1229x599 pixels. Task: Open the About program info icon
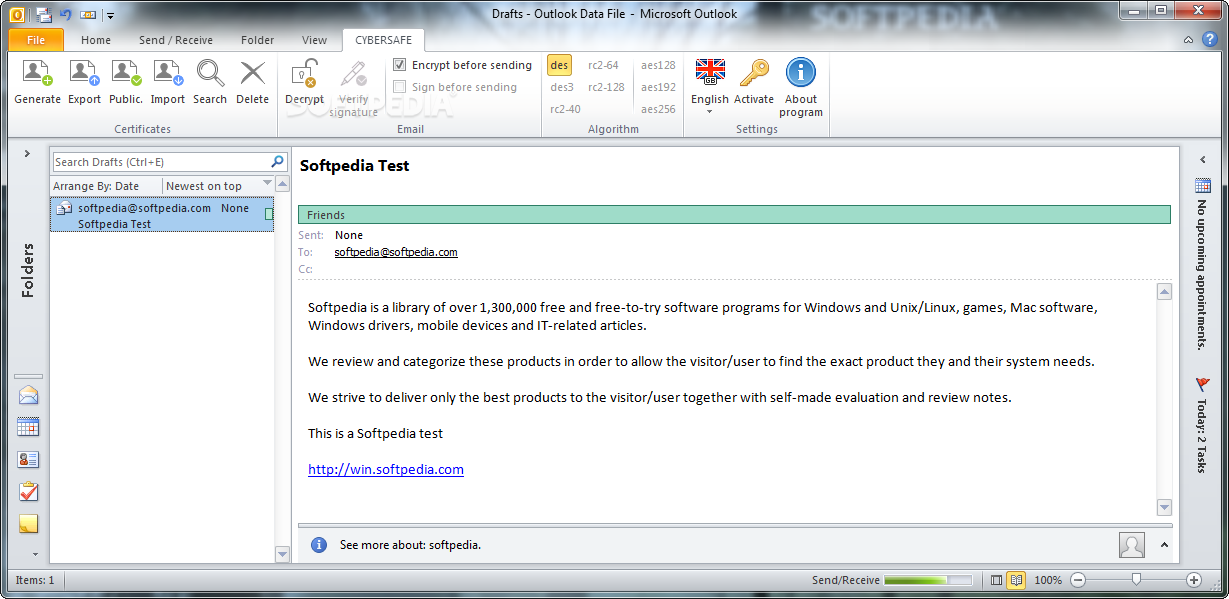click(x=801, y=73)
